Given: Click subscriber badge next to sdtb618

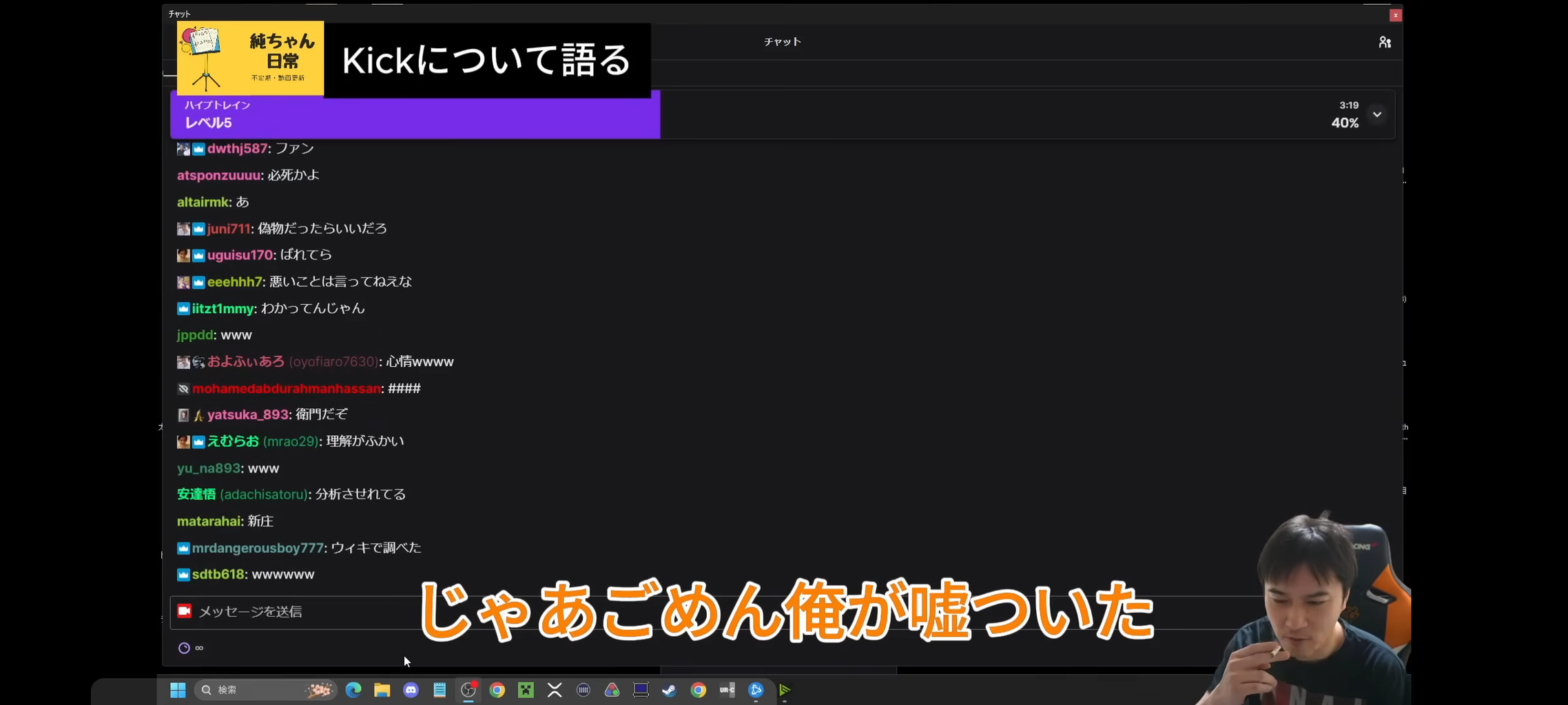Looking at the screenshot, I should [183, 575].
